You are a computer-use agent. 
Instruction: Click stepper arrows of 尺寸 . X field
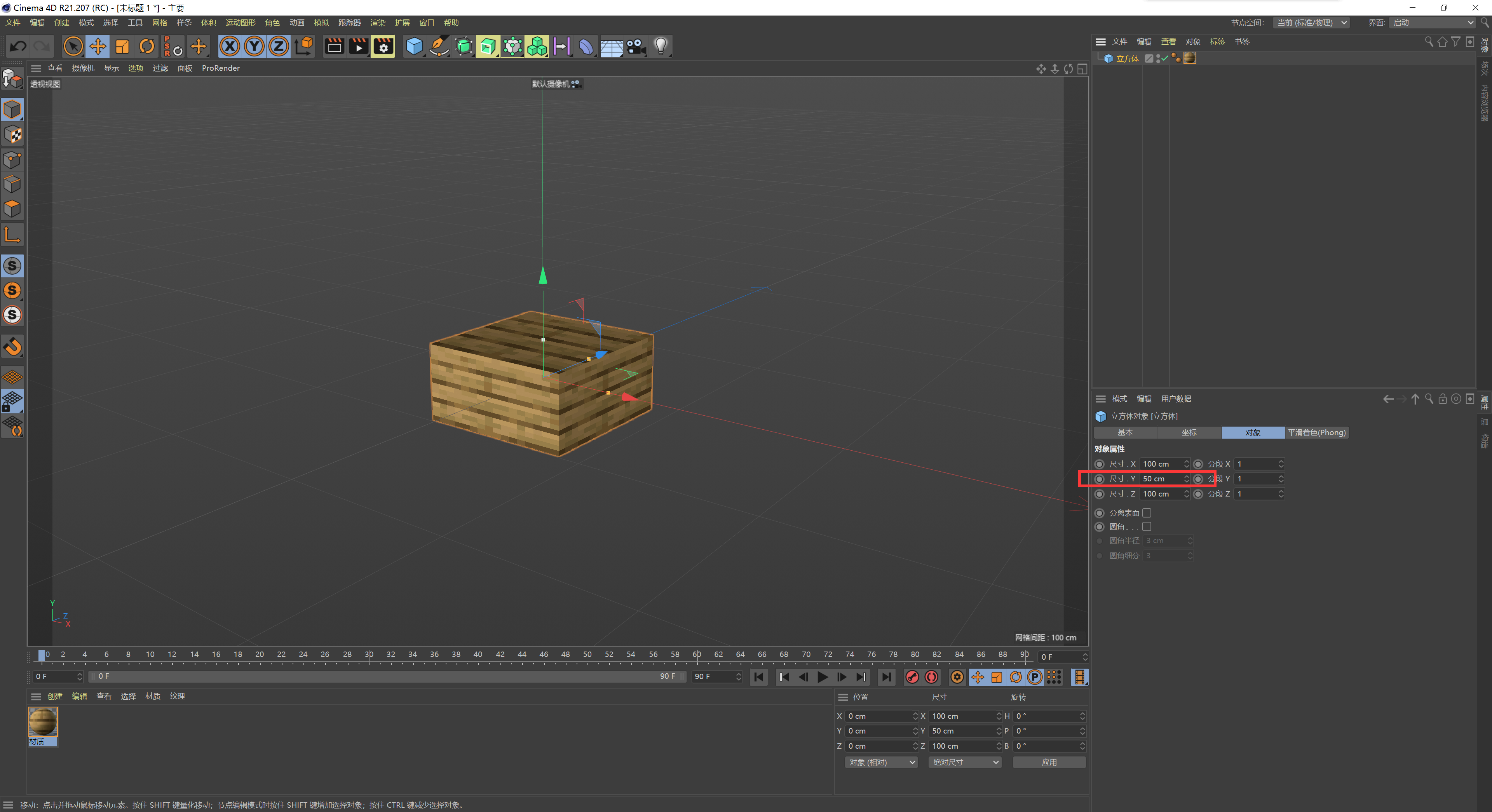1186,465
